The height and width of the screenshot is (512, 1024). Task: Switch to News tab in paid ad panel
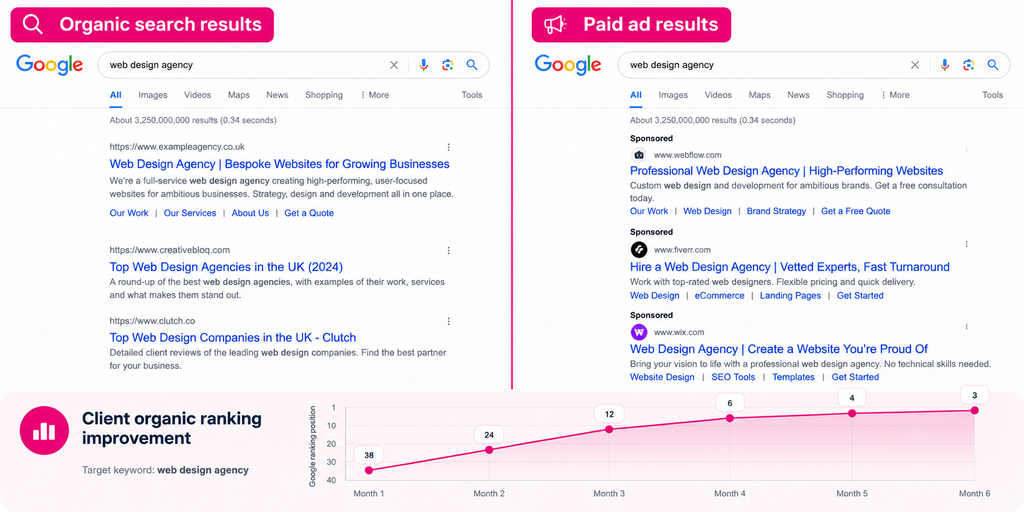[798, 95]
